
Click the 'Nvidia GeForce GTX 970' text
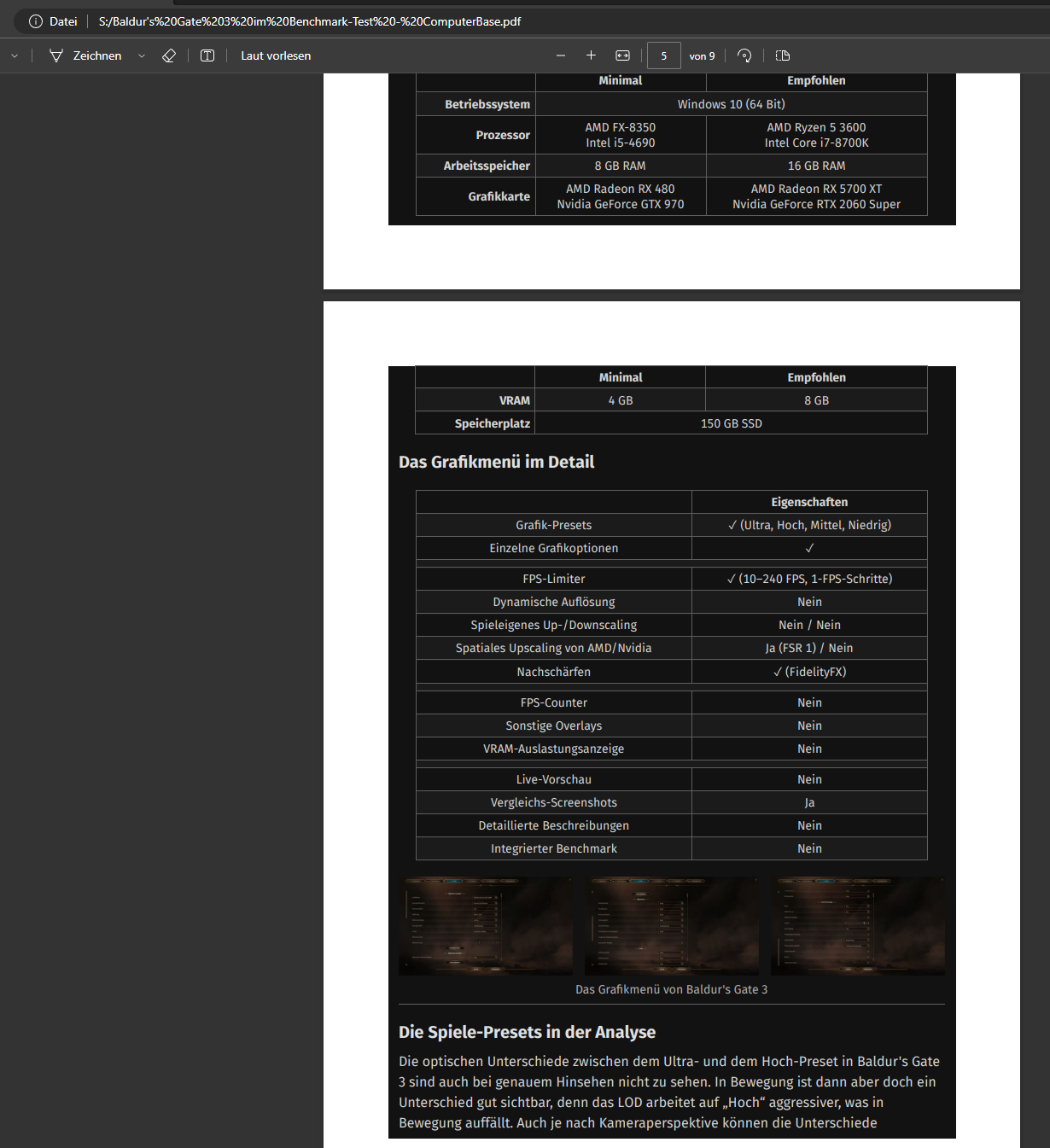621,204
